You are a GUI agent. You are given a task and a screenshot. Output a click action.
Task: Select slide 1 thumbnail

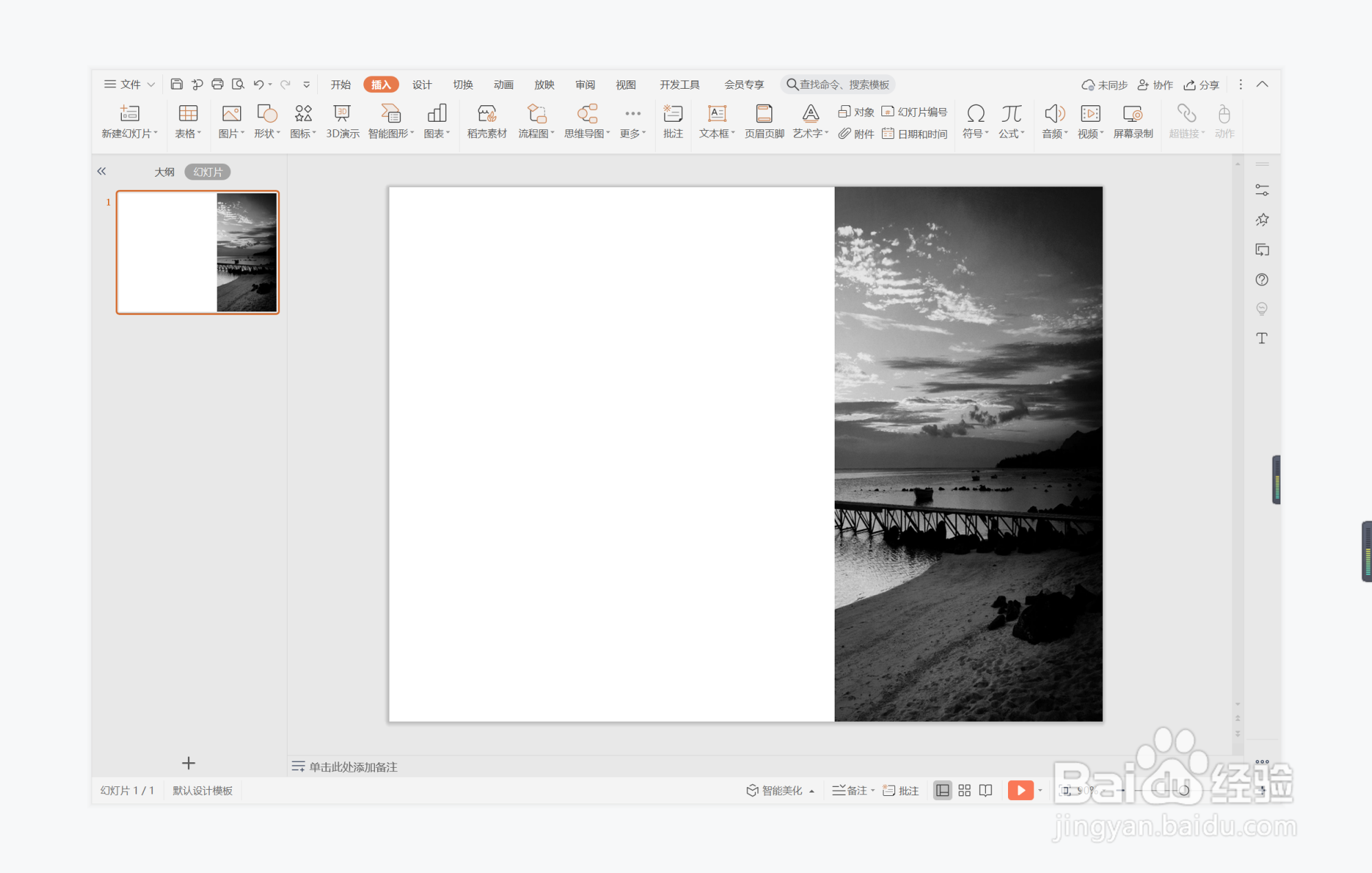(x=197, y=252)
